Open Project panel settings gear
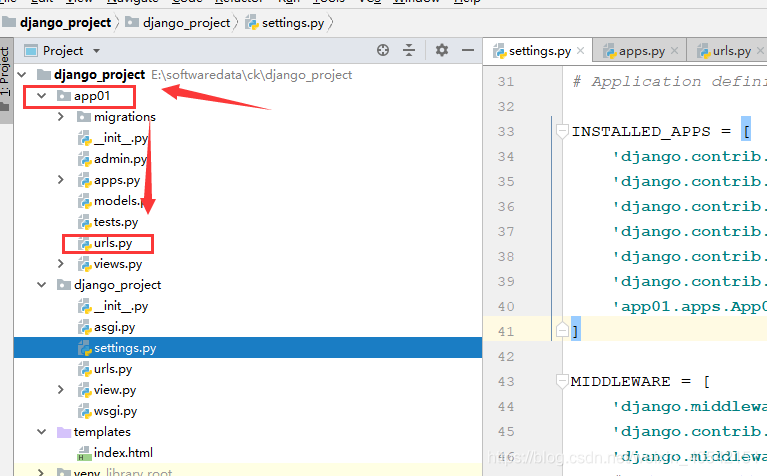This screenshot has width=767, height=476. [x=442, y=50]
